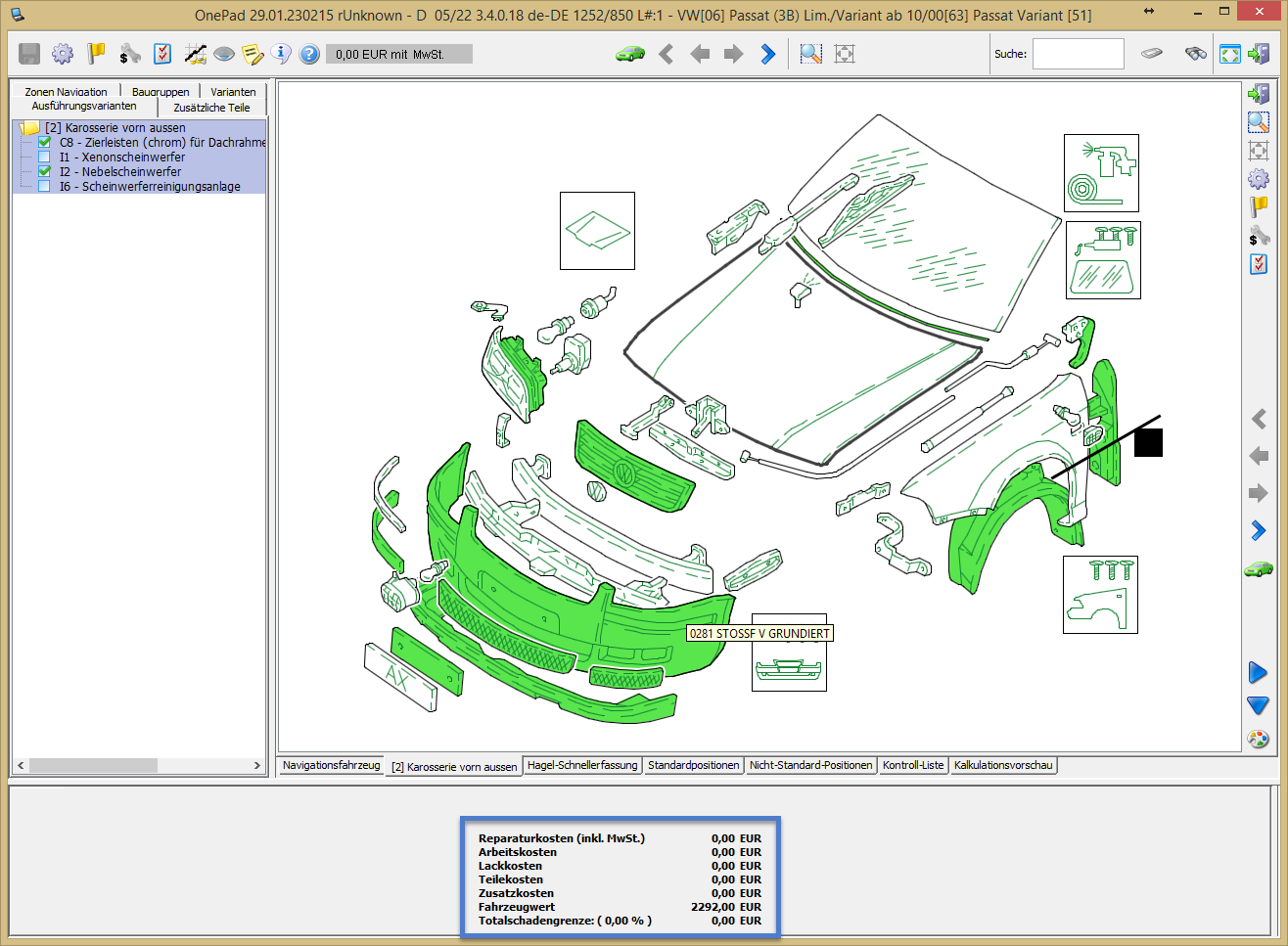Image resolution: width=1288 pixels, height=946 pixels.
Task: Click fit-to-view icon in the top toolbar
Action: coord(845,54)
